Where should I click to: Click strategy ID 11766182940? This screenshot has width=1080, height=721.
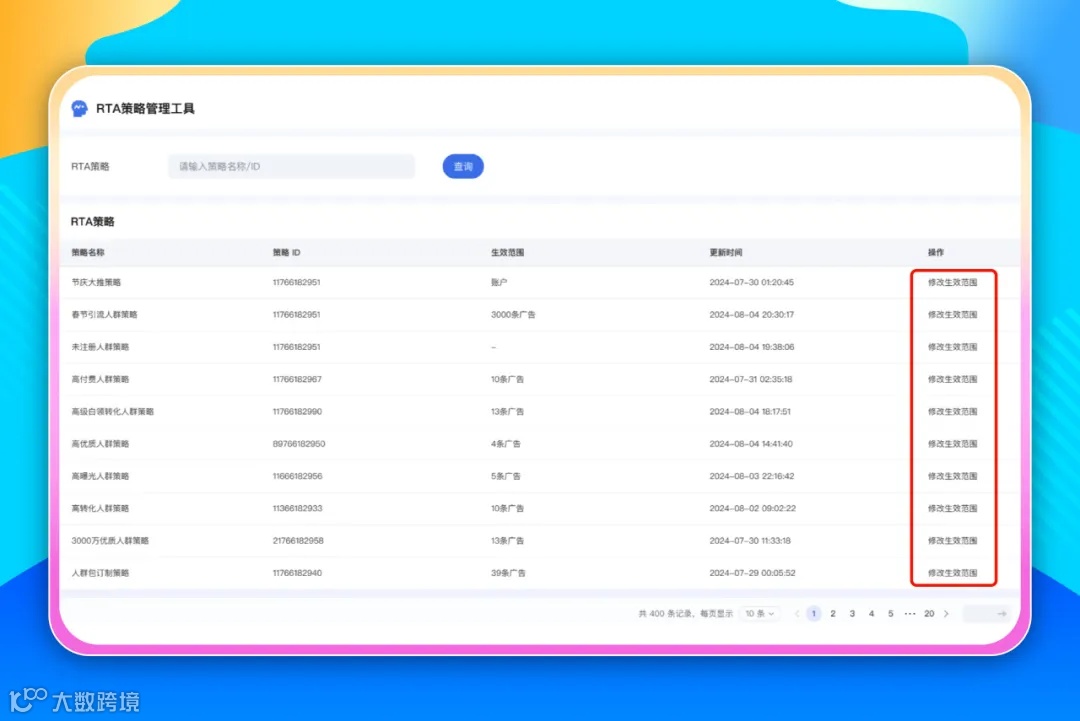pos(297,573)
